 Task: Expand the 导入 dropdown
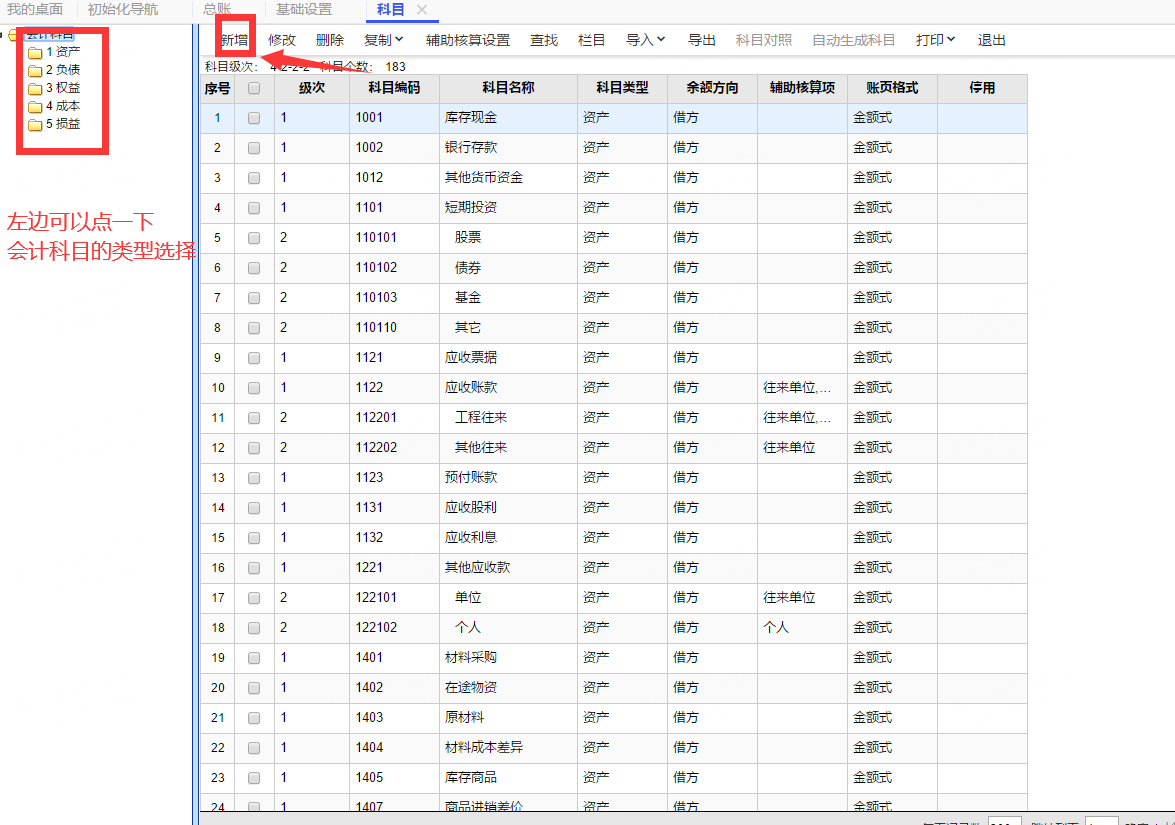tap(645, 40)
